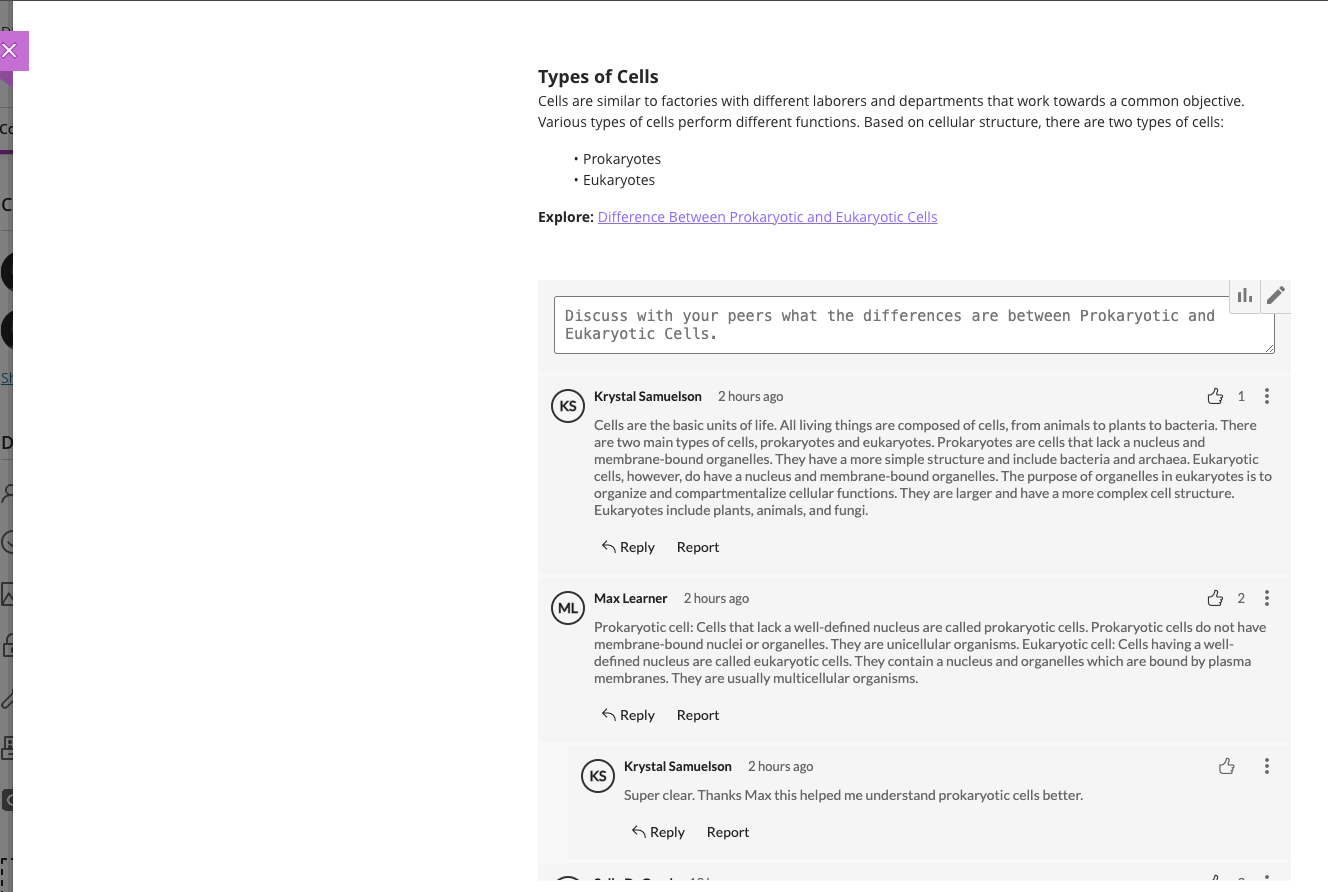Image resolution: width=1328 pixels, height=892 pixels.
Task: Open Difference Between Prokaryotic and Eukaryotic Cells link
Action: (x=767, y=217)
